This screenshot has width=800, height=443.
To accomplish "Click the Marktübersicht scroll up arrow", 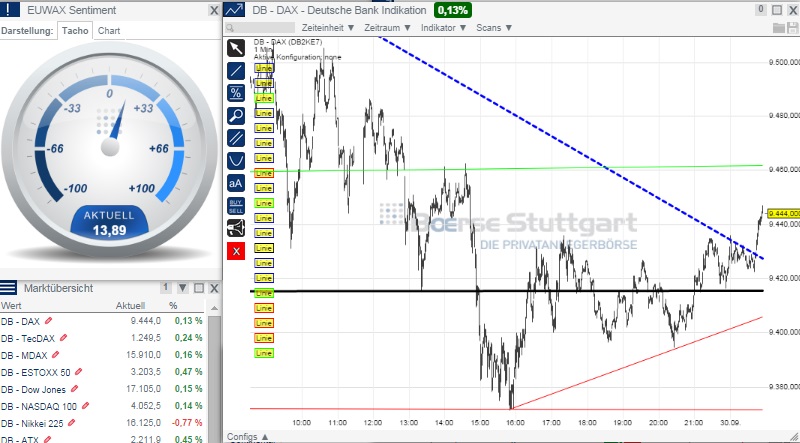I will click(214, 308).
